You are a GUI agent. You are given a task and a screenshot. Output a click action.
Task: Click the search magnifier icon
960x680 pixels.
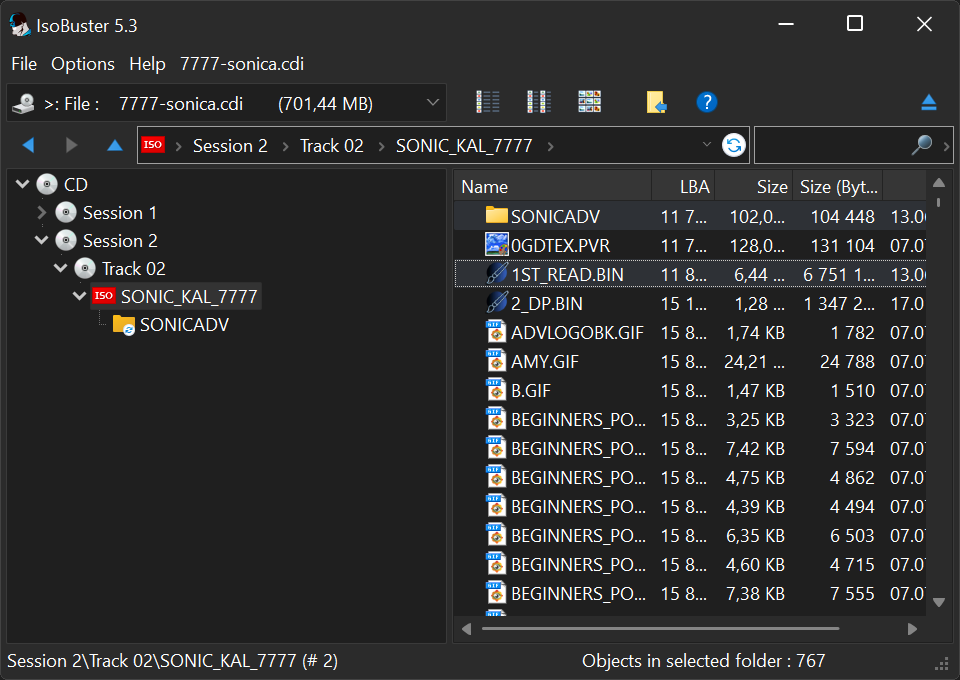921,146
